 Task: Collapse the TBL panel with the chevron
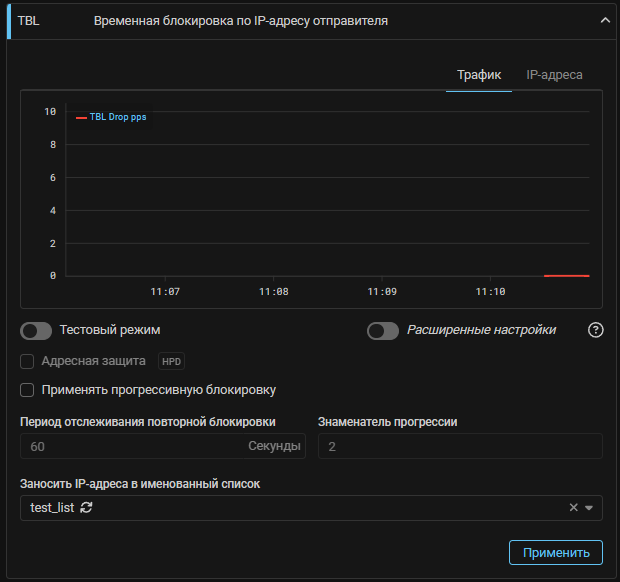tap(603, 20)
